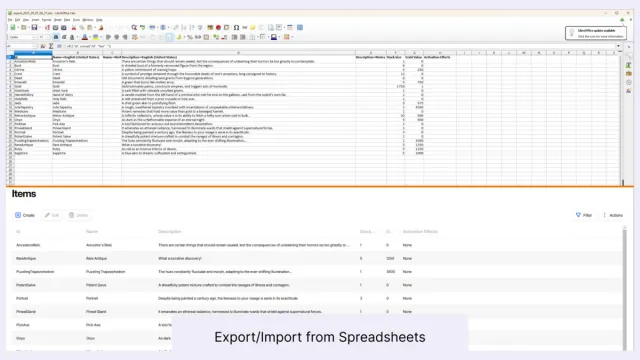Open the Format menu

(x=47, y=20)
